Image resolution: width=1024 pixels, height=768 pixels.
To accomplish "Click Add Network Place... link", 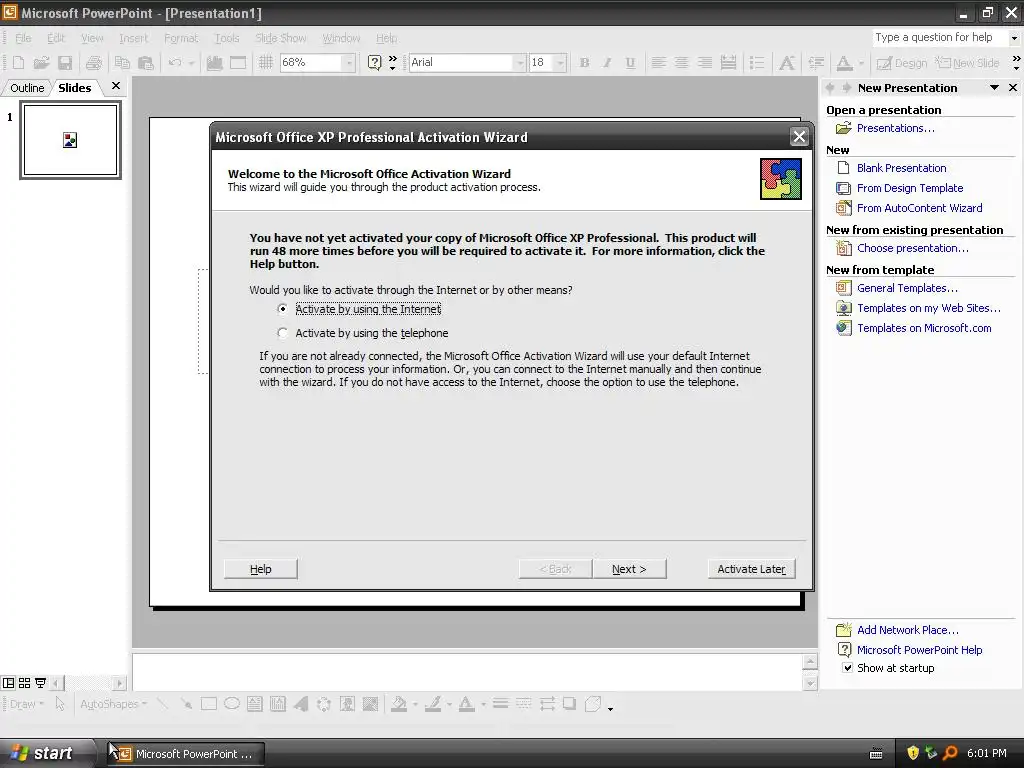I will [908, 630].
